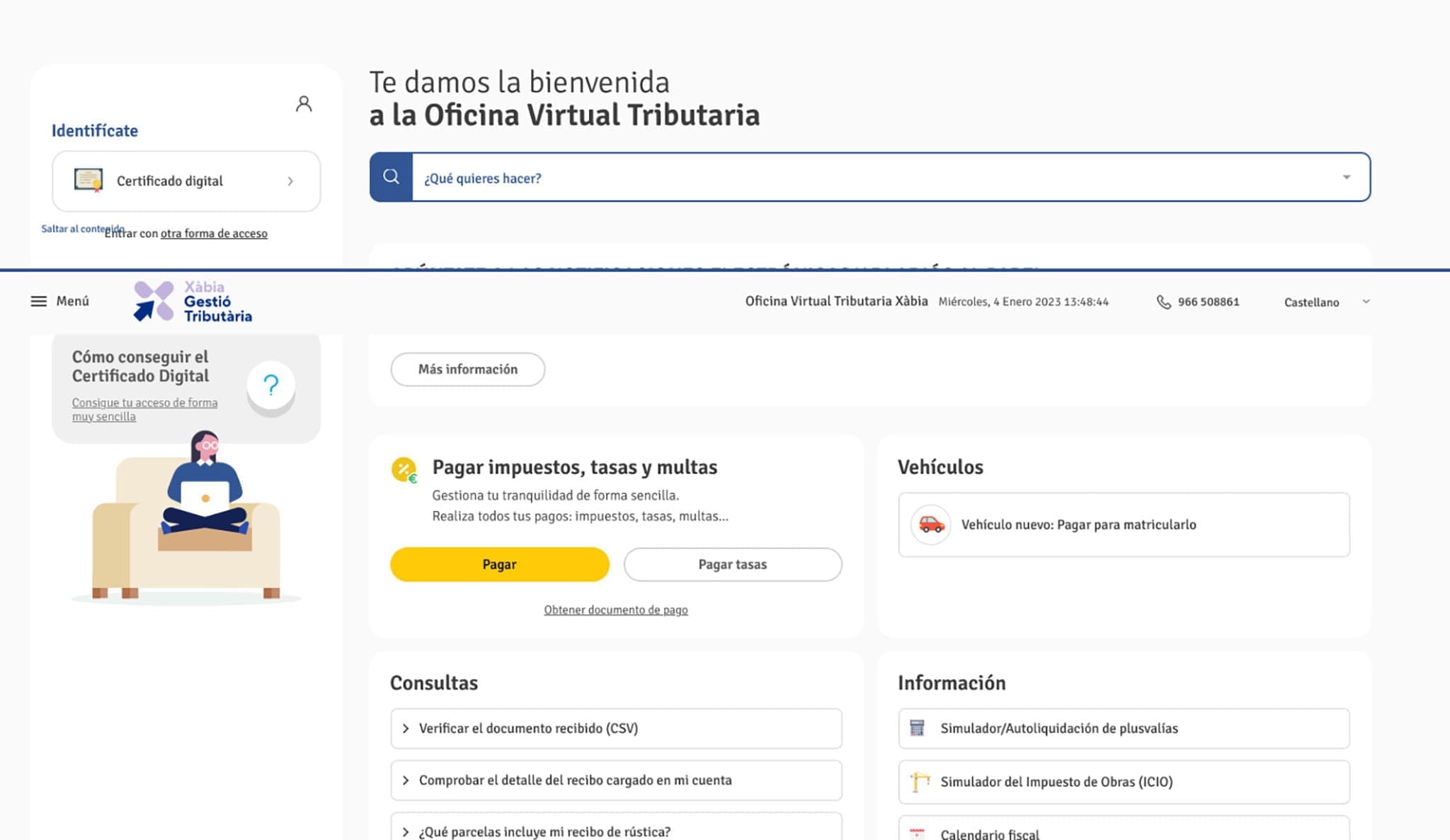Click the user profile icon
Image resolution: width=1450 pixels, height=840 pixels.
pos(304,104)
